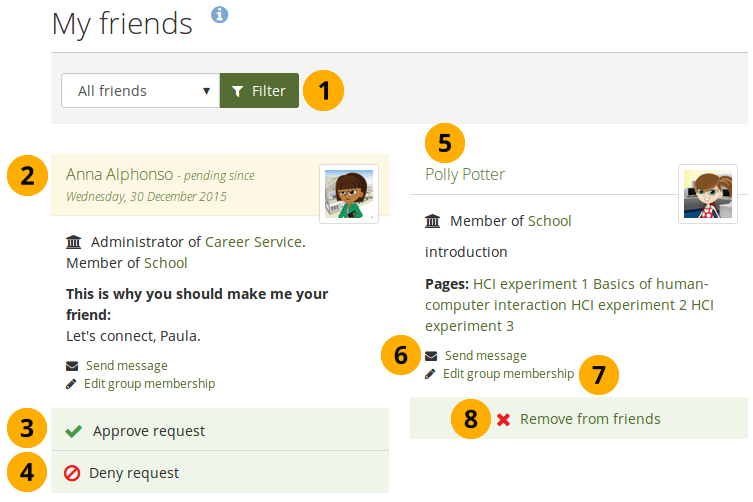Click the envelope icon under Polly Potter

tap(431, 356)
